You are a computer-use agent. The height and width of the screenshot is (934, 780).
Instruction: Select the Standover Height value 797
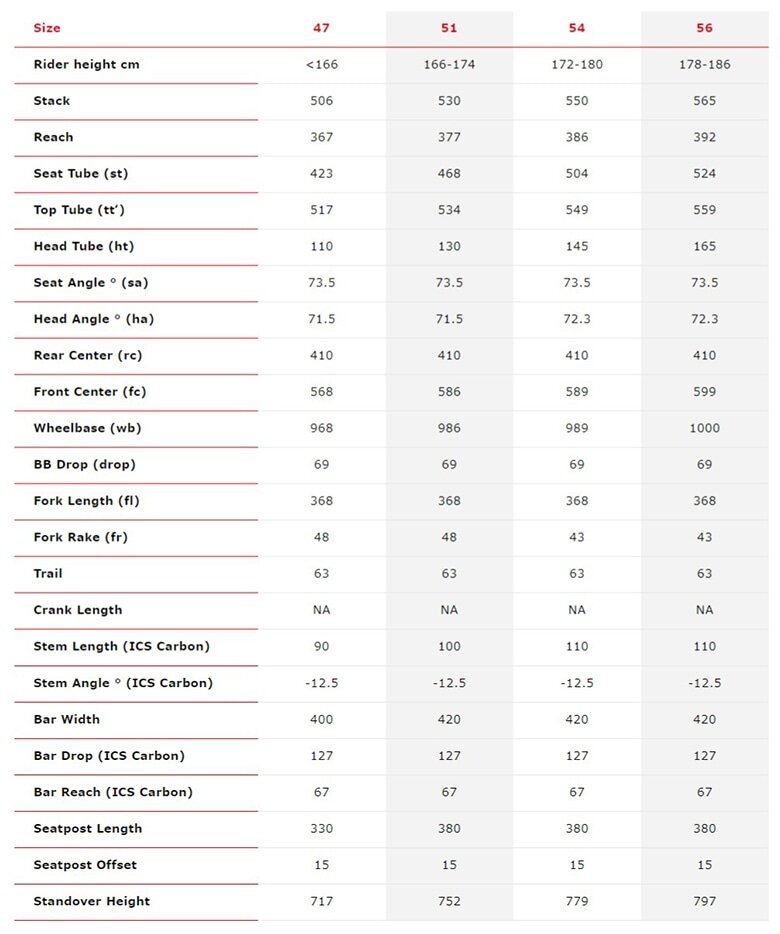(705, 902)
